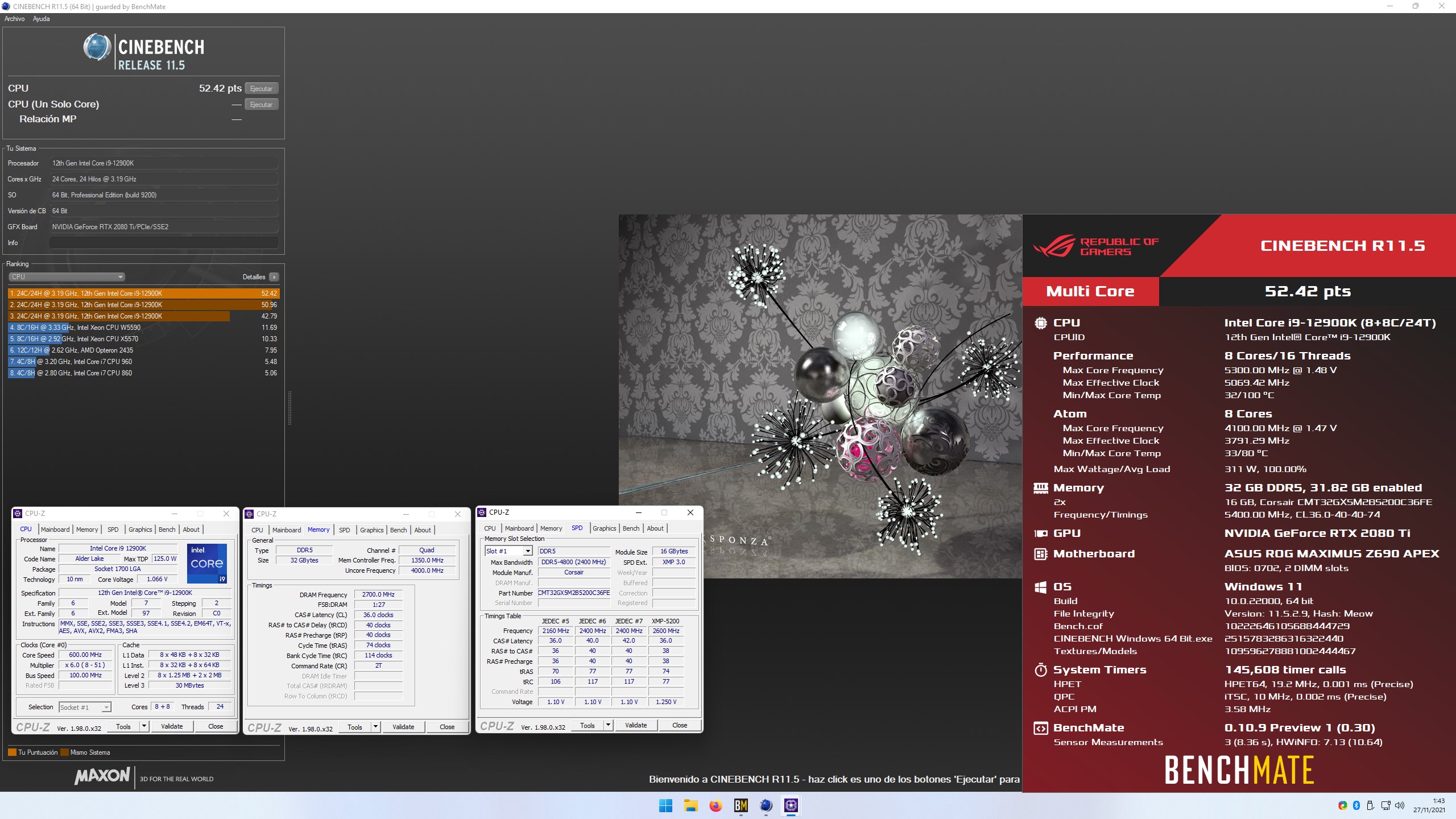1456x819 pixels.
Task: Click Close in the Memory CPU-Z window
Action: pos(447,727)
